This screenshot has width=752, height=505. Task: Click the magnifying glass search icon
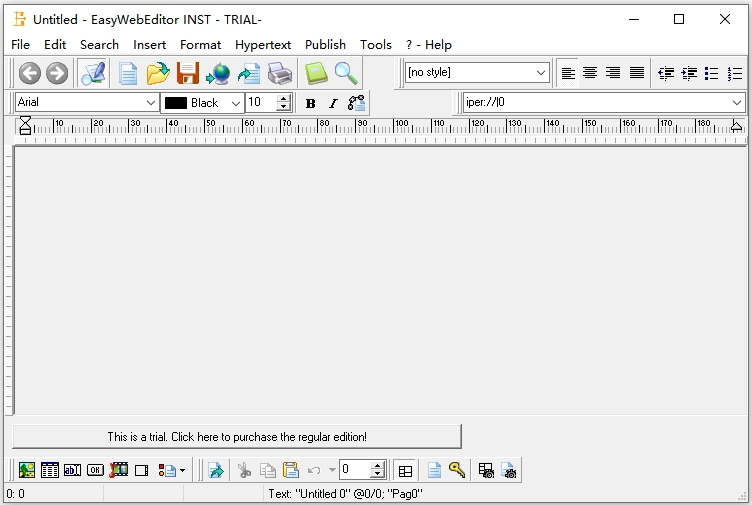pos(346,73)
